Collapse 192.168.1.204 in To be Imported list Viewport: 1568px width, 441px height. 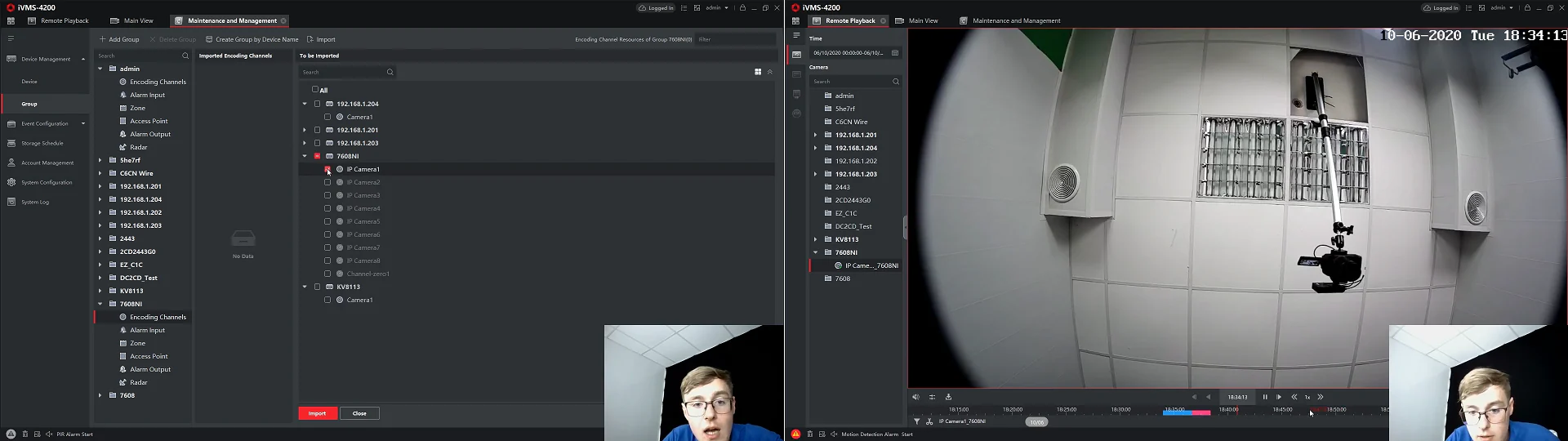pos(305,104)
